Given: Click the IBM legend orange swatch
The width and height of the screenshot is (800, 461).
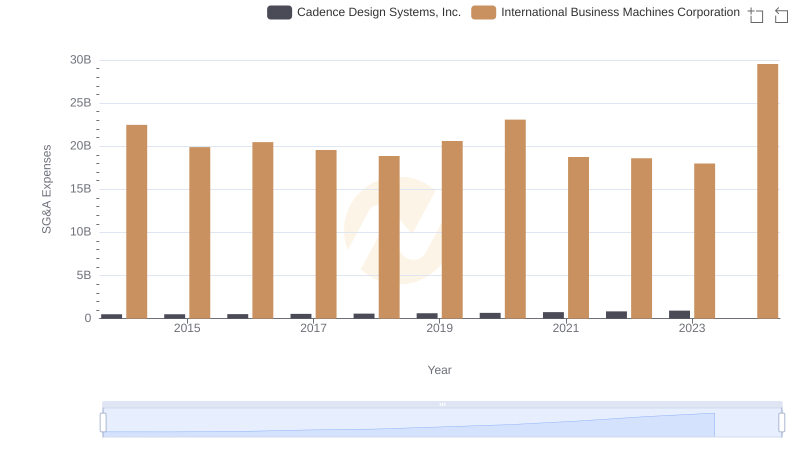Looking at the screenshot, I should coord(483,12).
